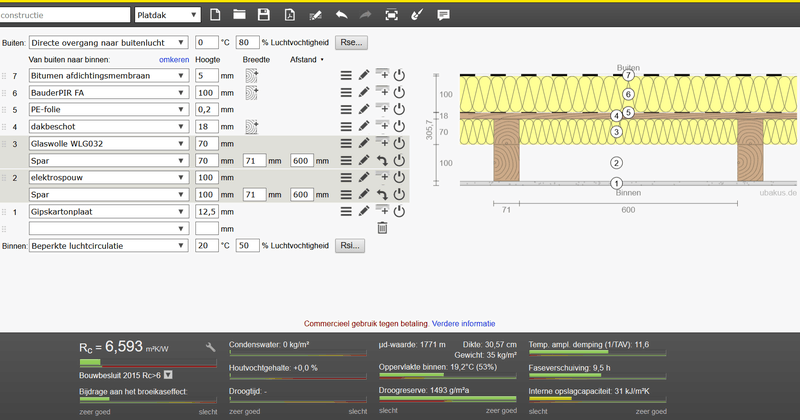Viewport: 800px width, 420px height.
Task: Add hatch pattern to dakbeschot layer
Action: tap(252, 127)
